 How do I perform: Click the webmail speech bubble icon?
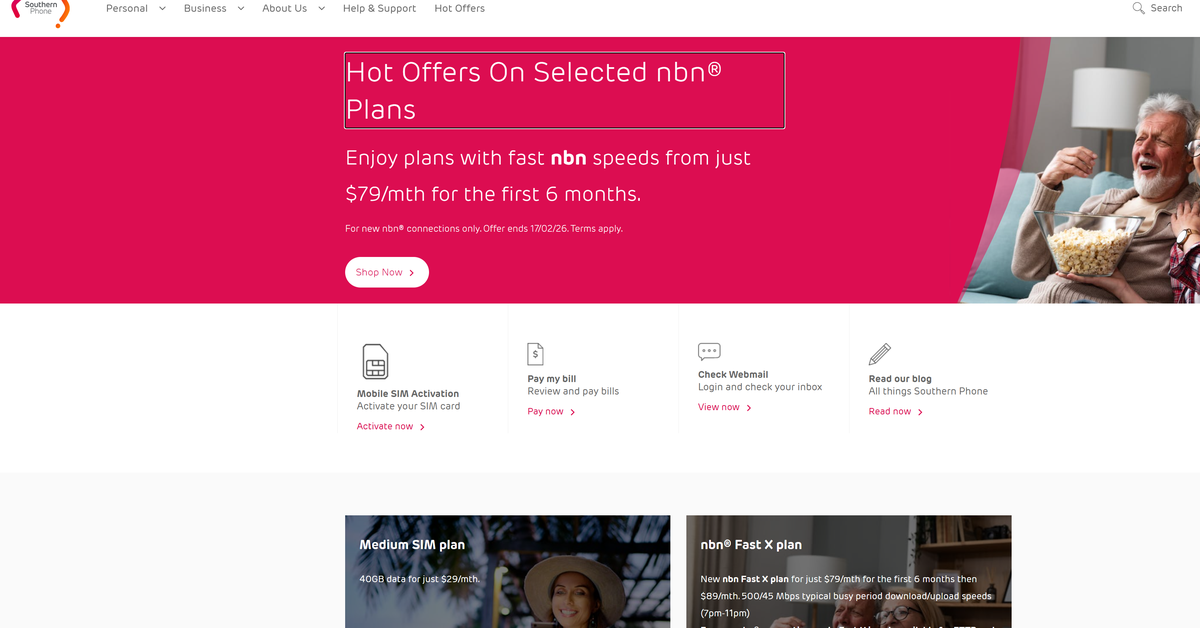(x=709, y=351)
